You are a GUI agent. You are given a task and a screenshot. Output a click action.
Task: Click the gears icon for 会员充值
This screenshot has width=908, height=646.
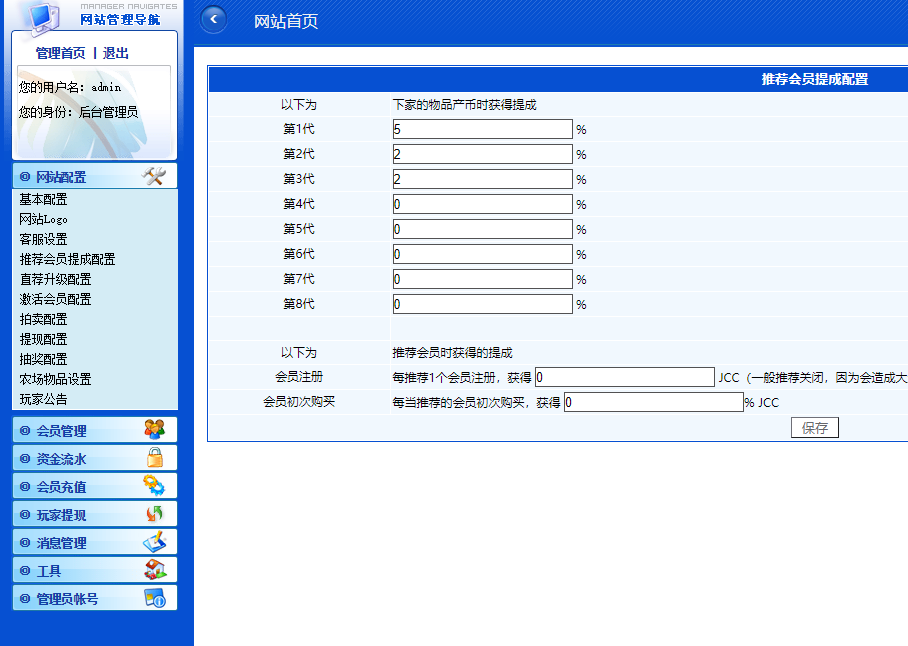click(x=154, y=486)
